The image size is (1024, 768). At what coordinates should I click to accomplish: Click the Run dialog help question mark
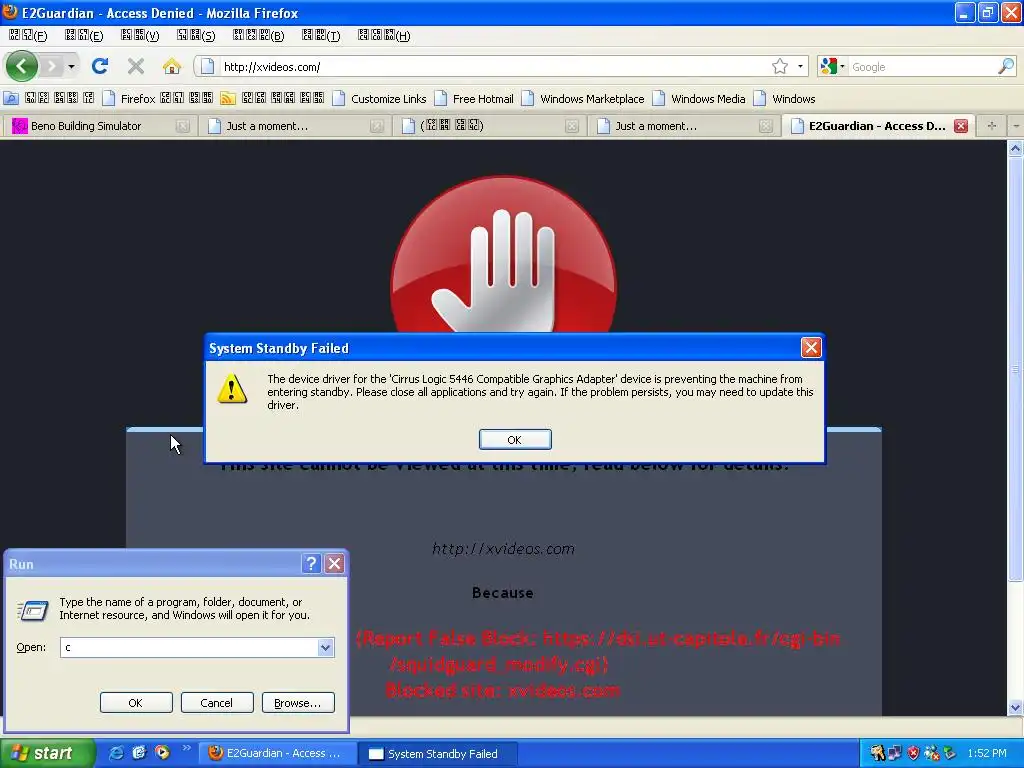312,564
